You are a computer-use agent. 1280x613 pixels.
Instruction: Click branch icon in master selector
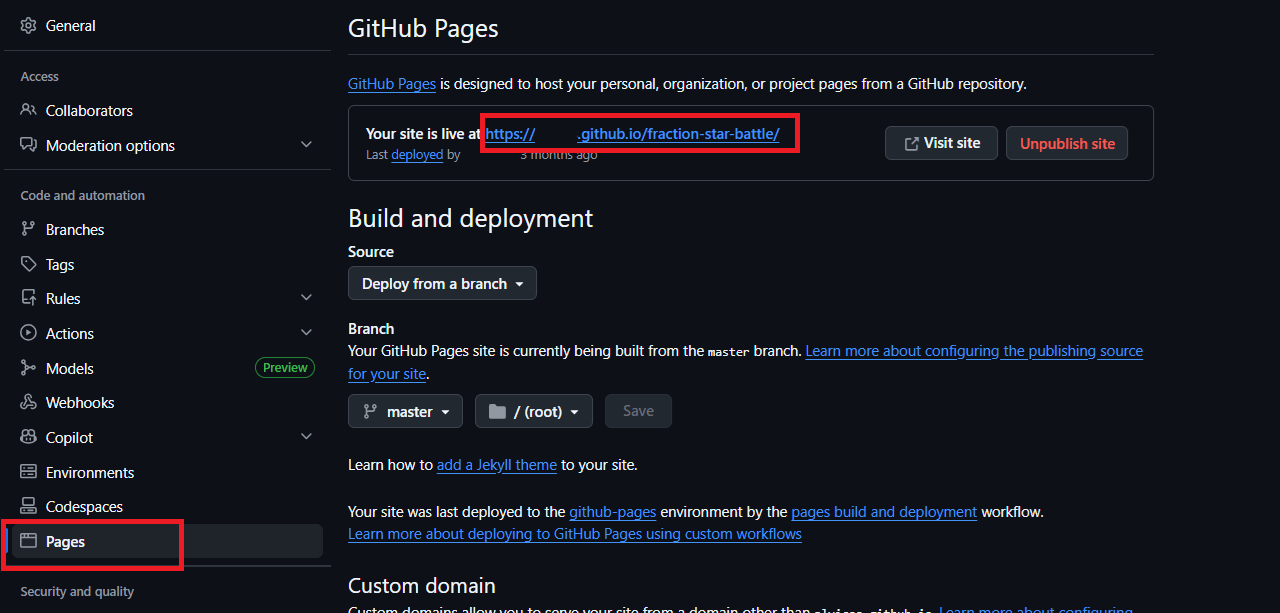tap(370, 411)
